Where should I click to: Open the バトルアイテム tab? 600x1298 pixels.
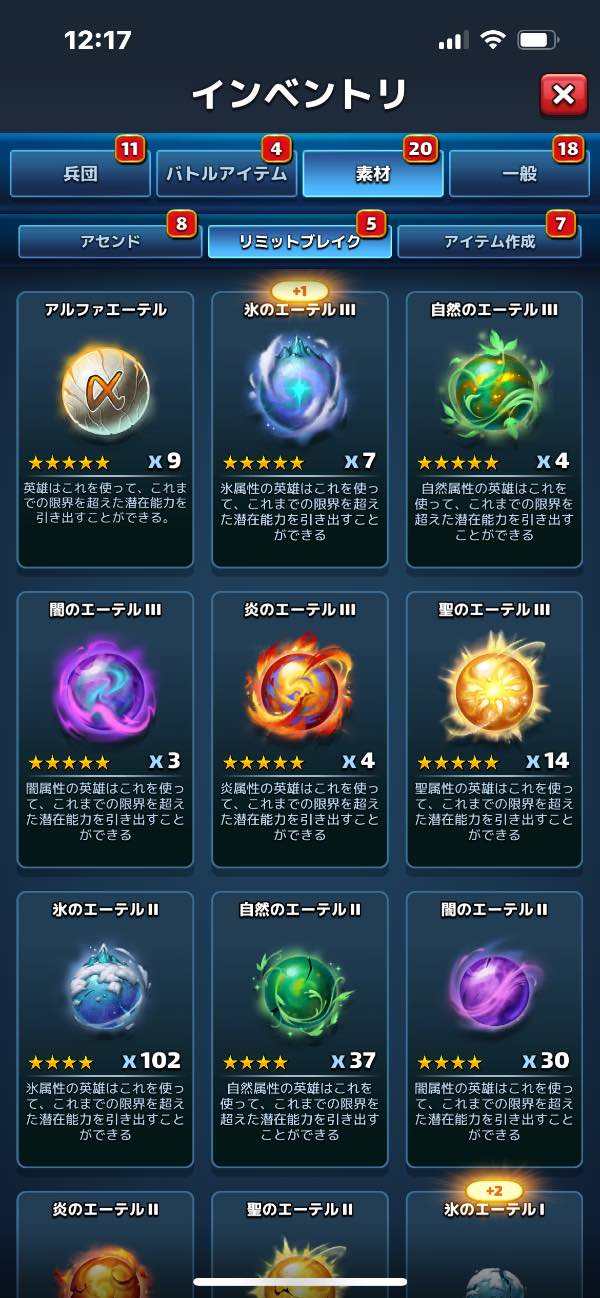pos(226,174)
